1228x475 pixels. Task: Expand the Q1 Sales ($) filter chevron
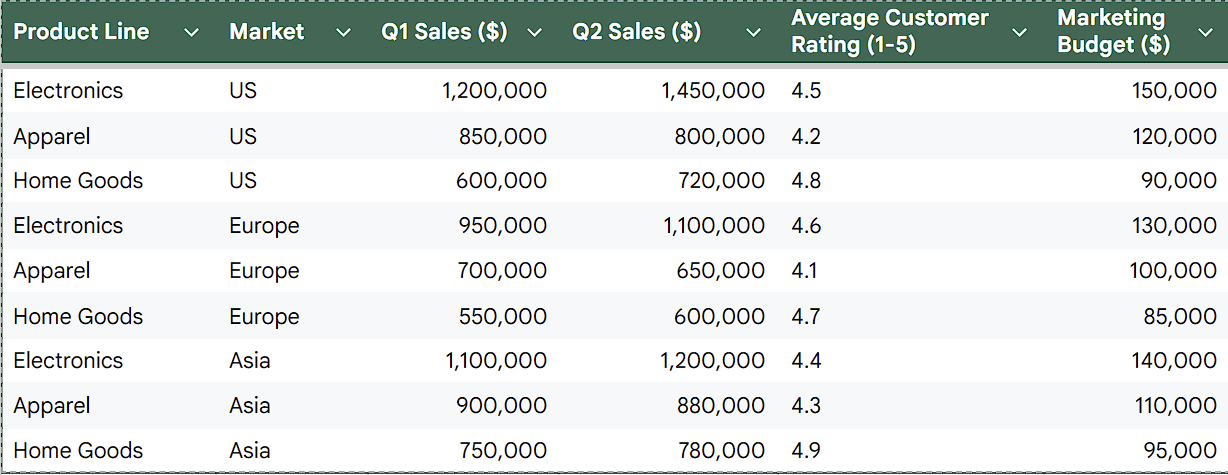[x=534, y=33]
